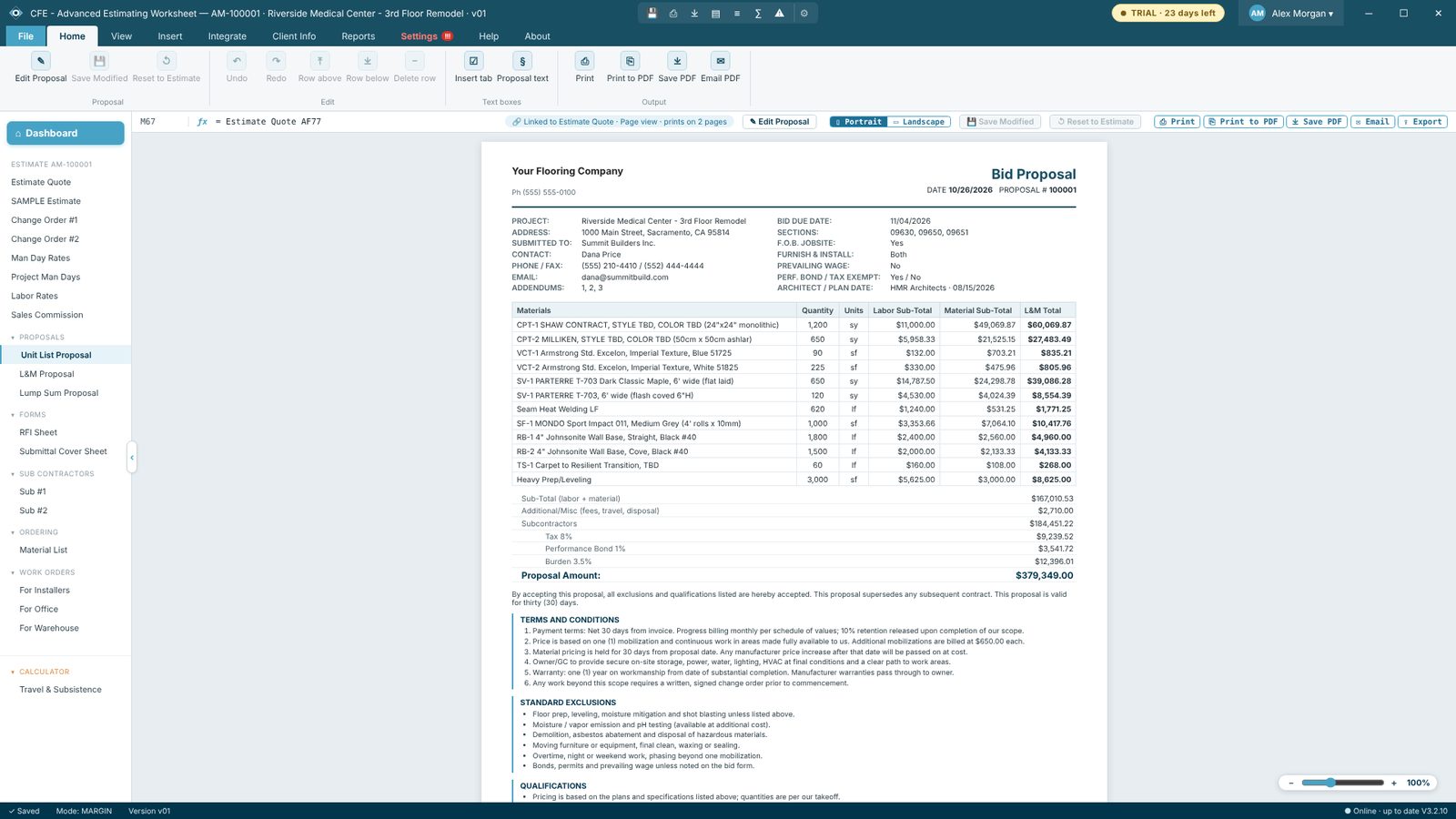
Task: Open the File ribbon tab
Action: (25, 36)
